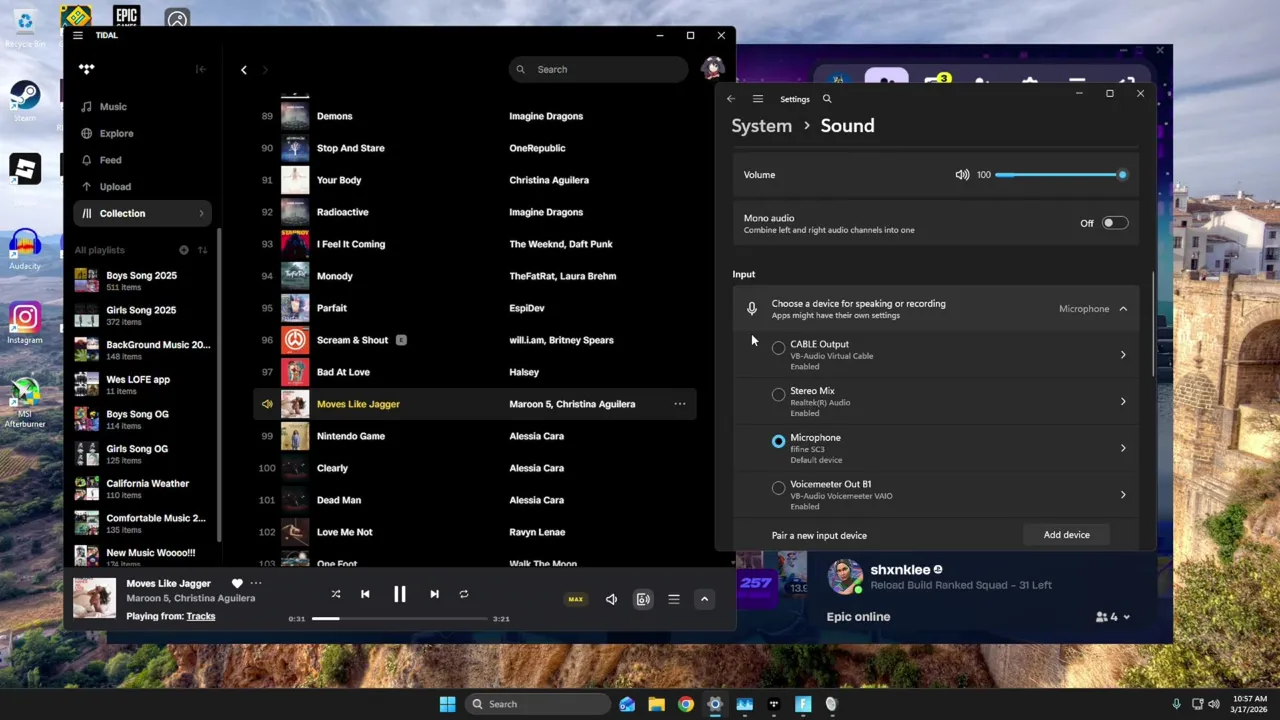Select Stereo Mix as input device
The width and height of the screenshot is (1280, 720).
(x=779, y=395)
